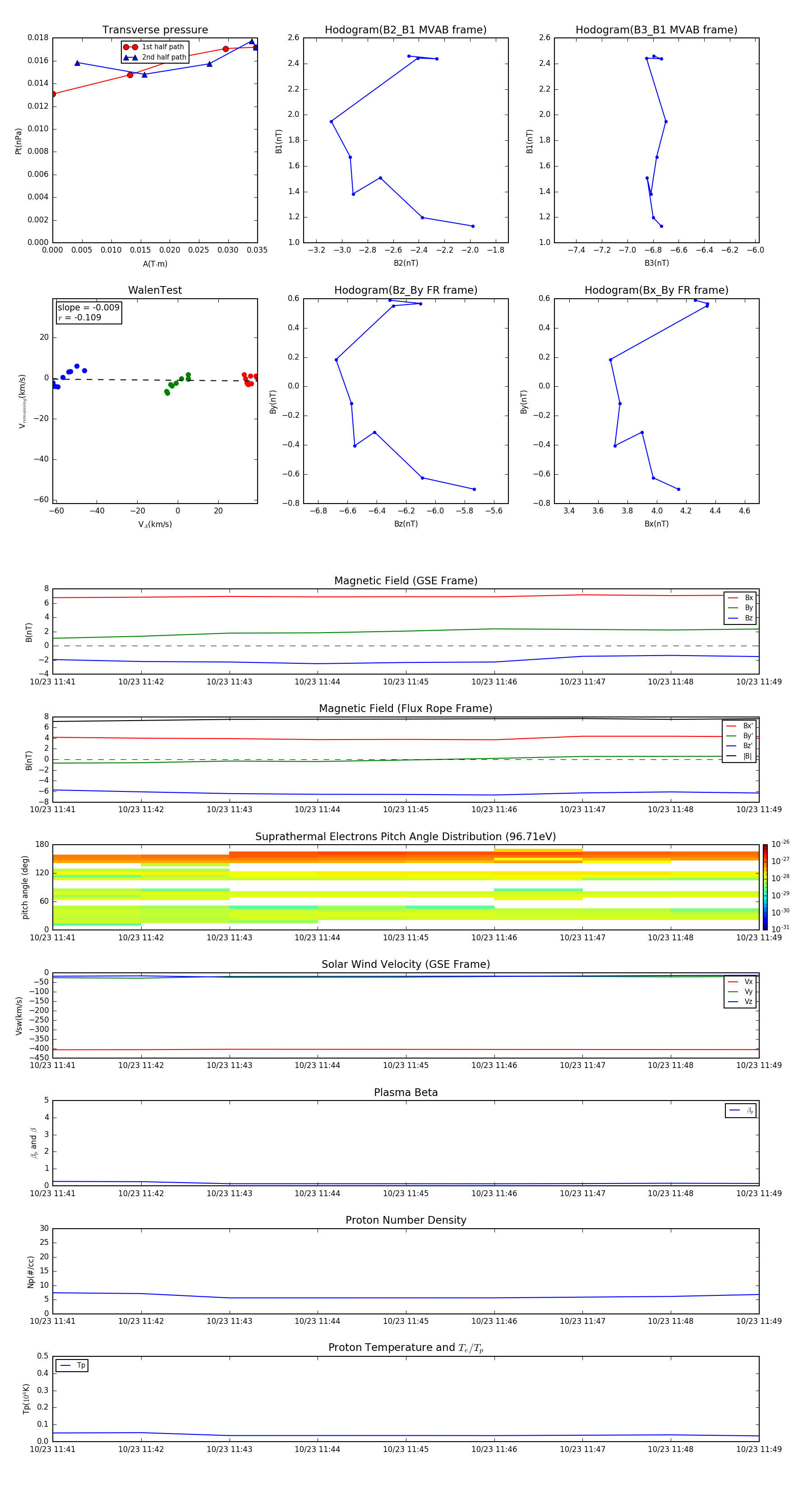The height and width of the screenshot is (1489, 812).
Task: Click the Bx legend entry in GSE Frame panel
Action: point(740,598)
